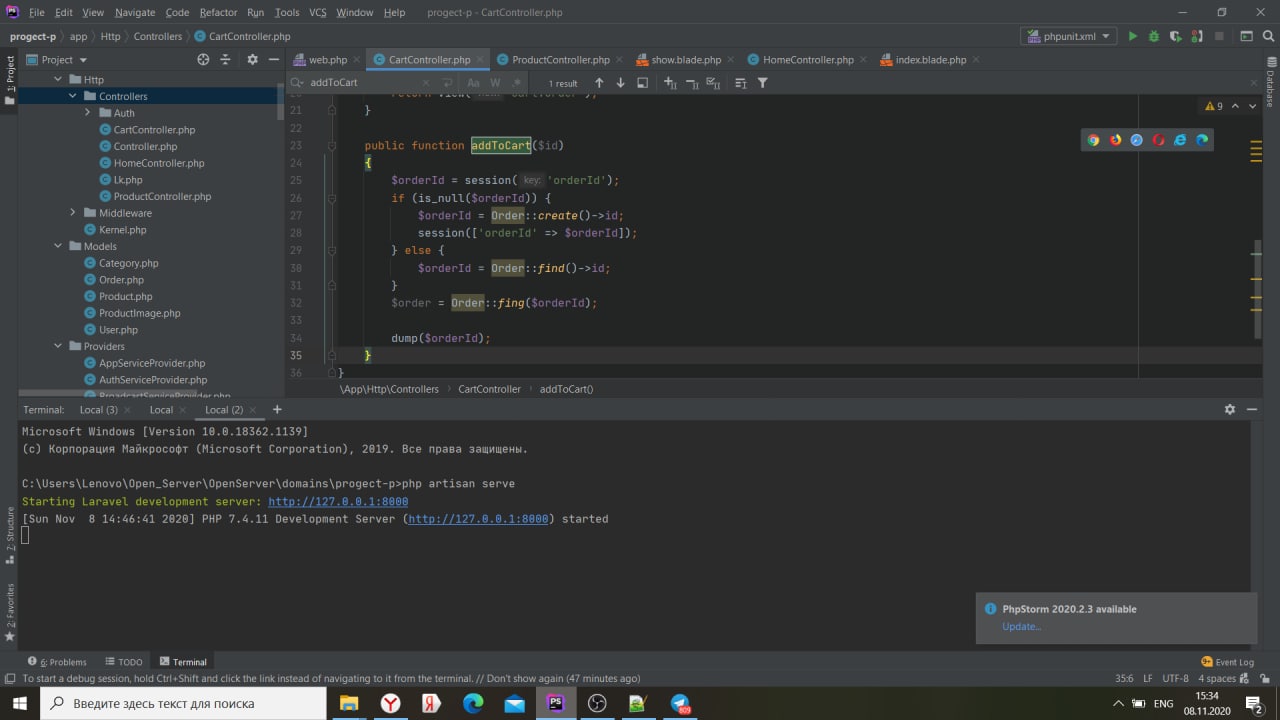Collapse the Providers folder
The image size is (1280, 720).
[58, 346]
